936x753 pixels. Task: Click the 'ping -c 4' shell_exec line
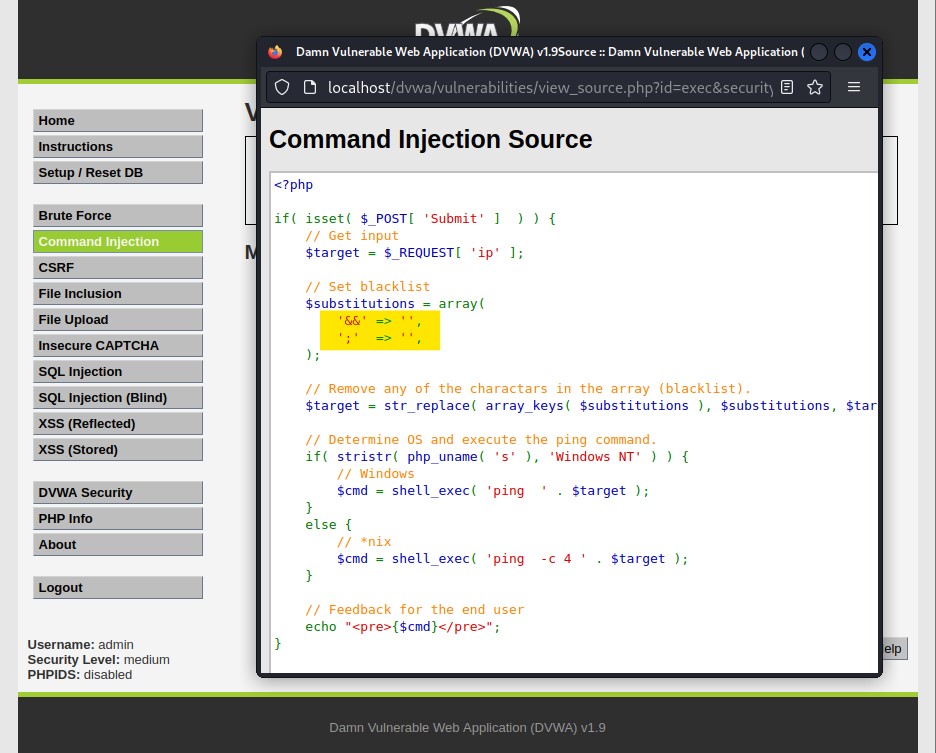click(x=512, y=559)
